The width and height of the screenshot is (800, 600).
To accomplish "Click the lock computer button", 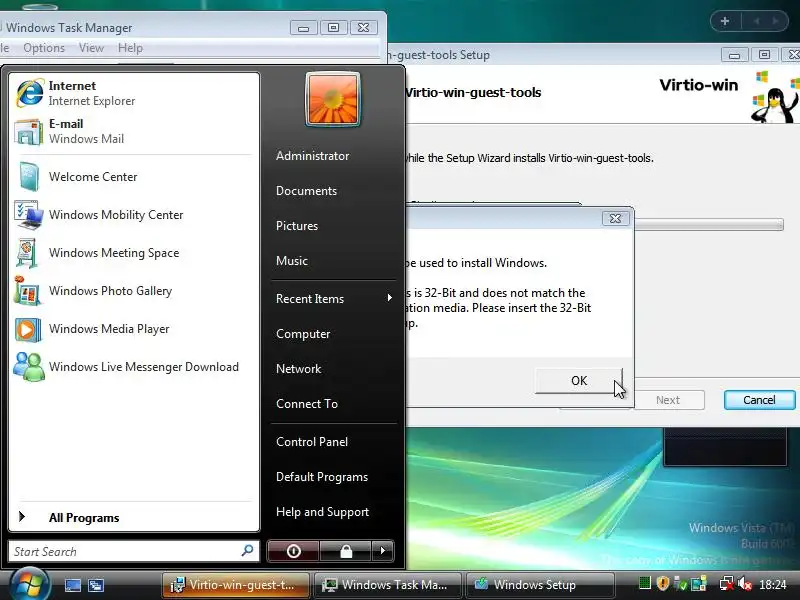I will point(346,551).
